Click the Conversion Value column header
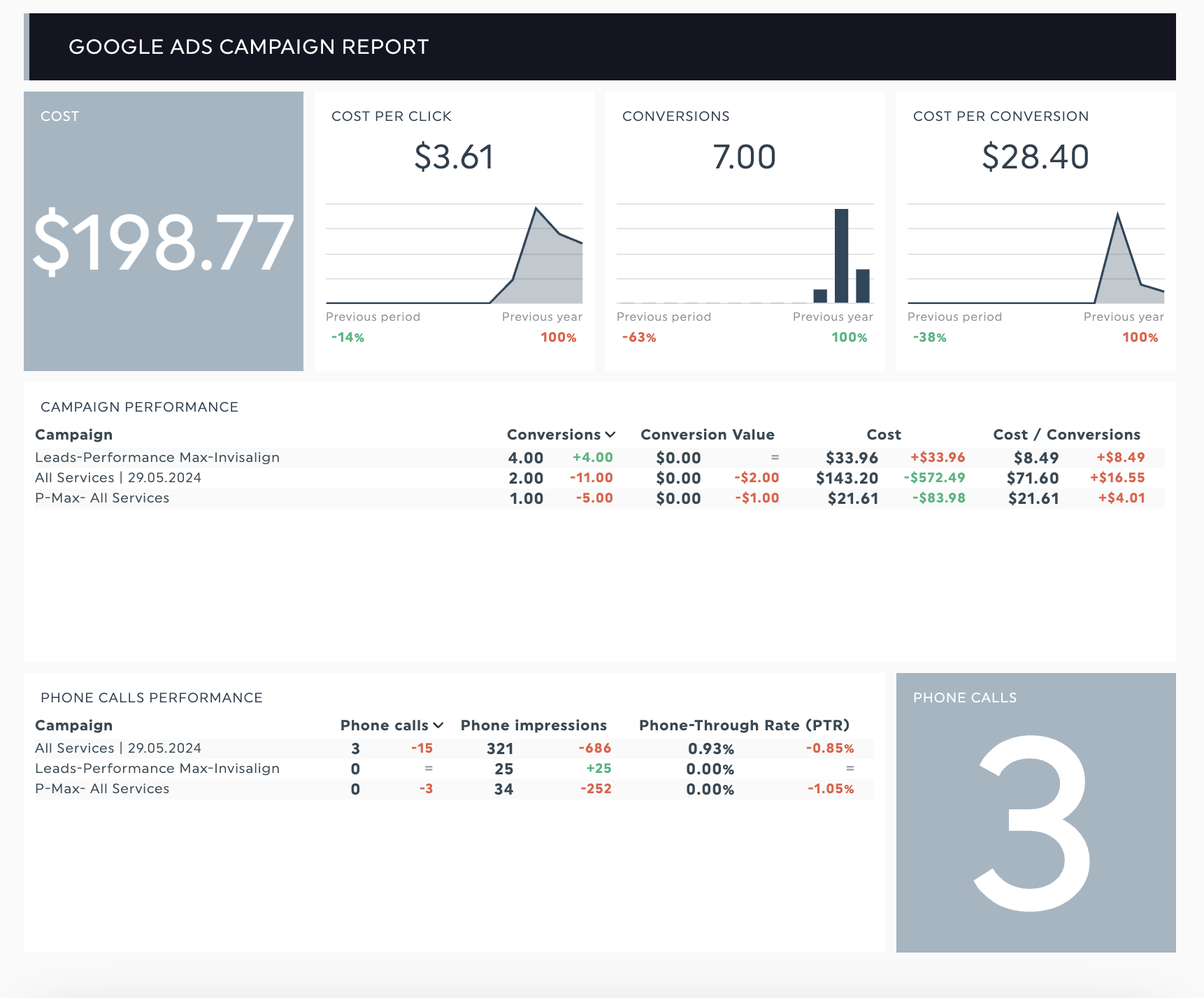 (x=708, y=435)
